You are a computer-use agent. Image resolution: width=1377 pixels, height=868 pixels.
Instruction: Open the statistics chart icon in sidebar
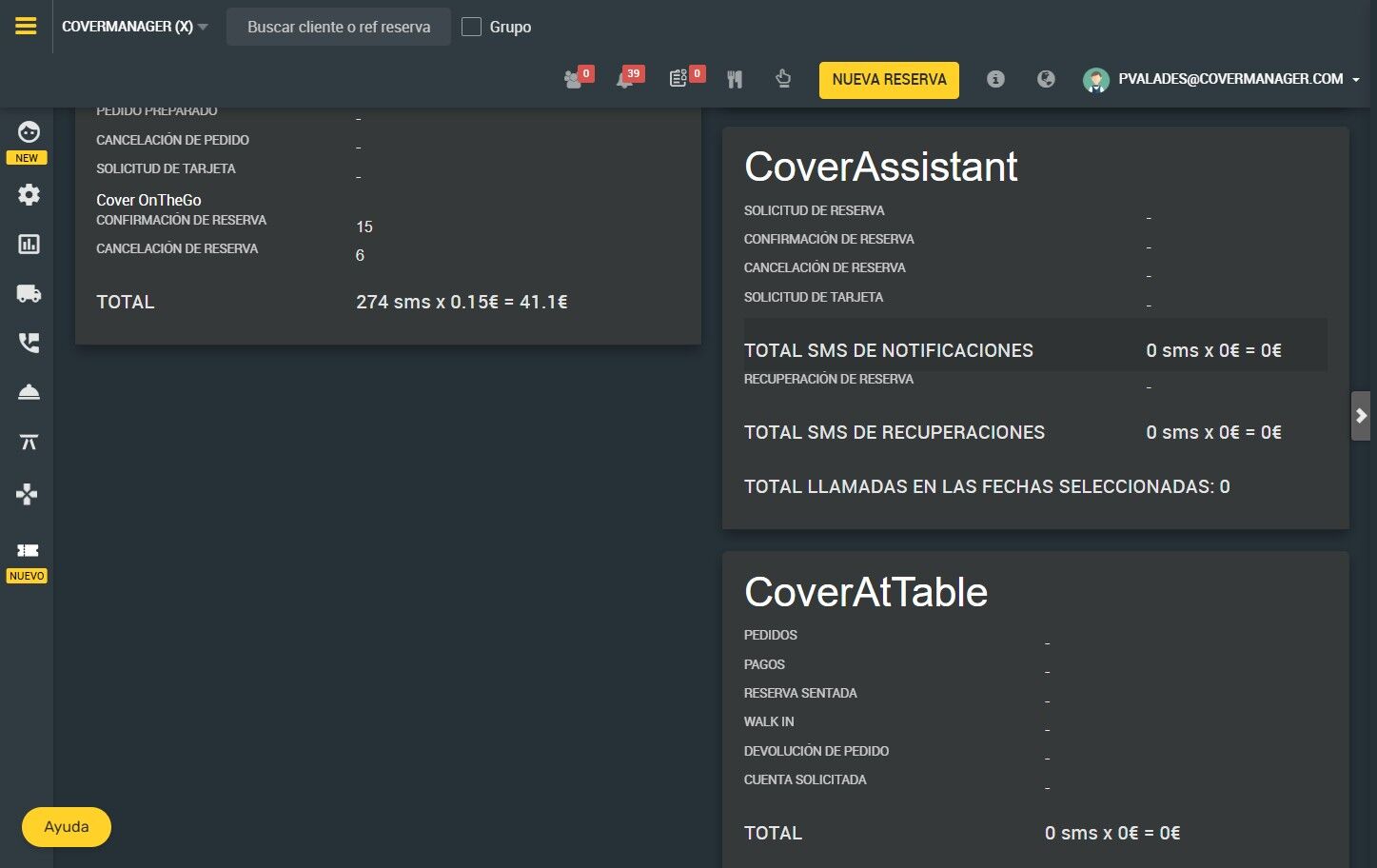point(29,245)
